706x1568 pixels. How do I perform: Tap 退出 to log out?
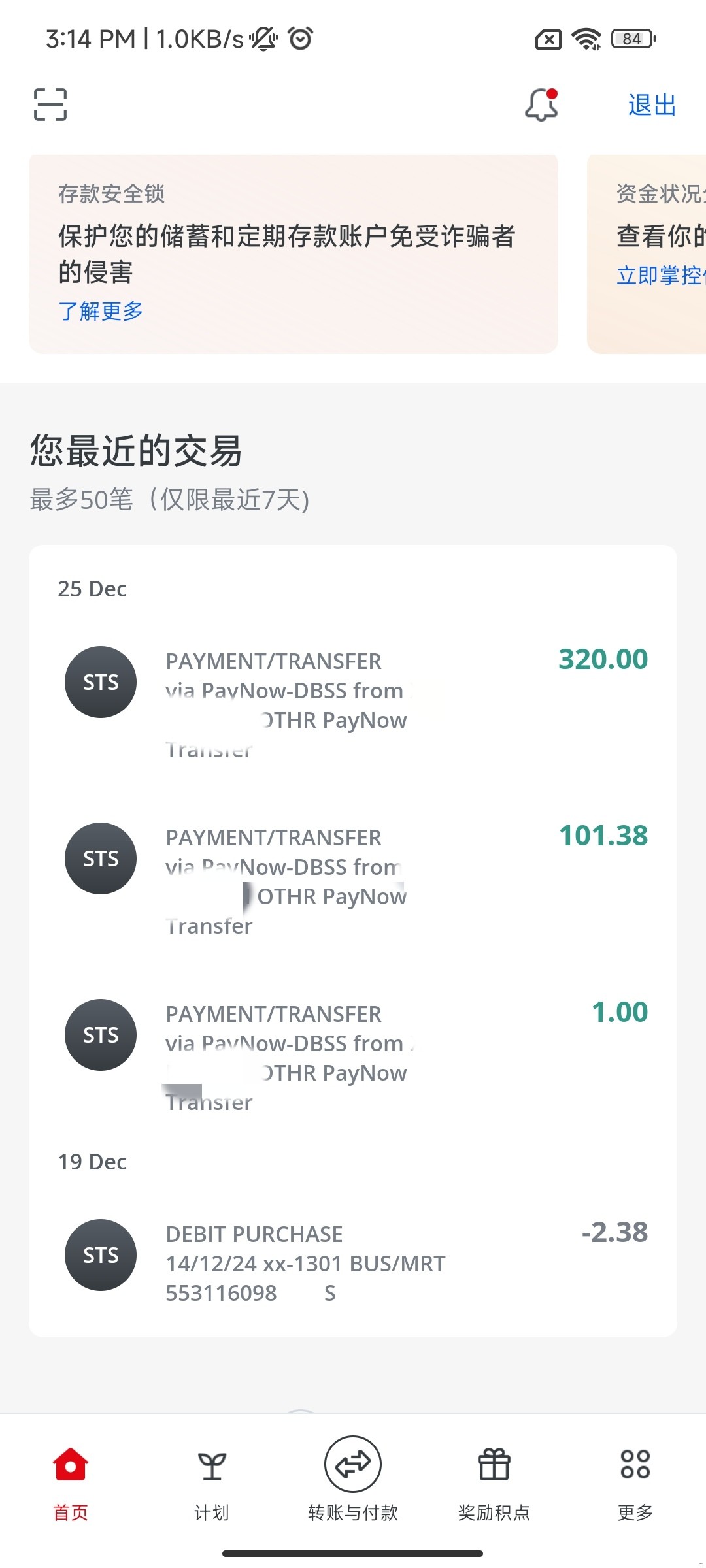pos(652,105)
